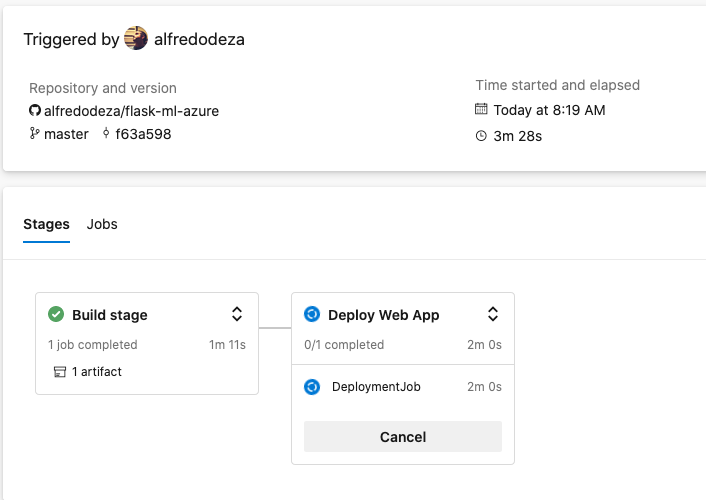Click the artifact box icon
Screen dimensions: 706x500
(x=60, y=372)
